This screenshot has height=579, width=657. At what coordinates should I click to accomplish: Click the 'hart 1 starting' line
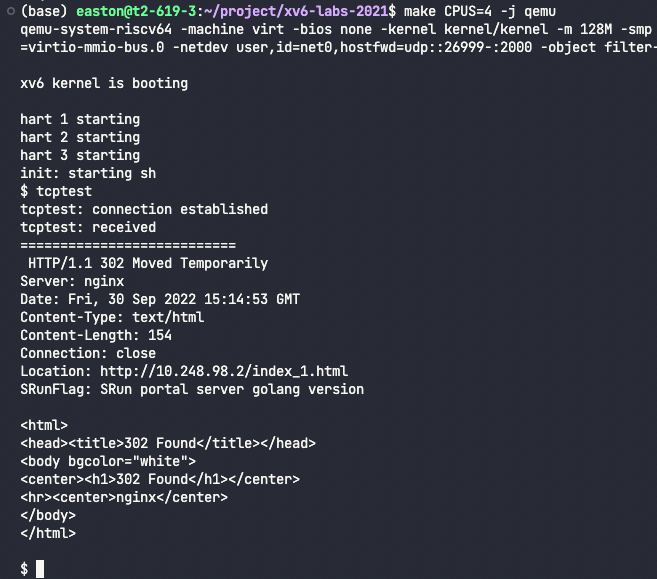[x=80, y=119]
